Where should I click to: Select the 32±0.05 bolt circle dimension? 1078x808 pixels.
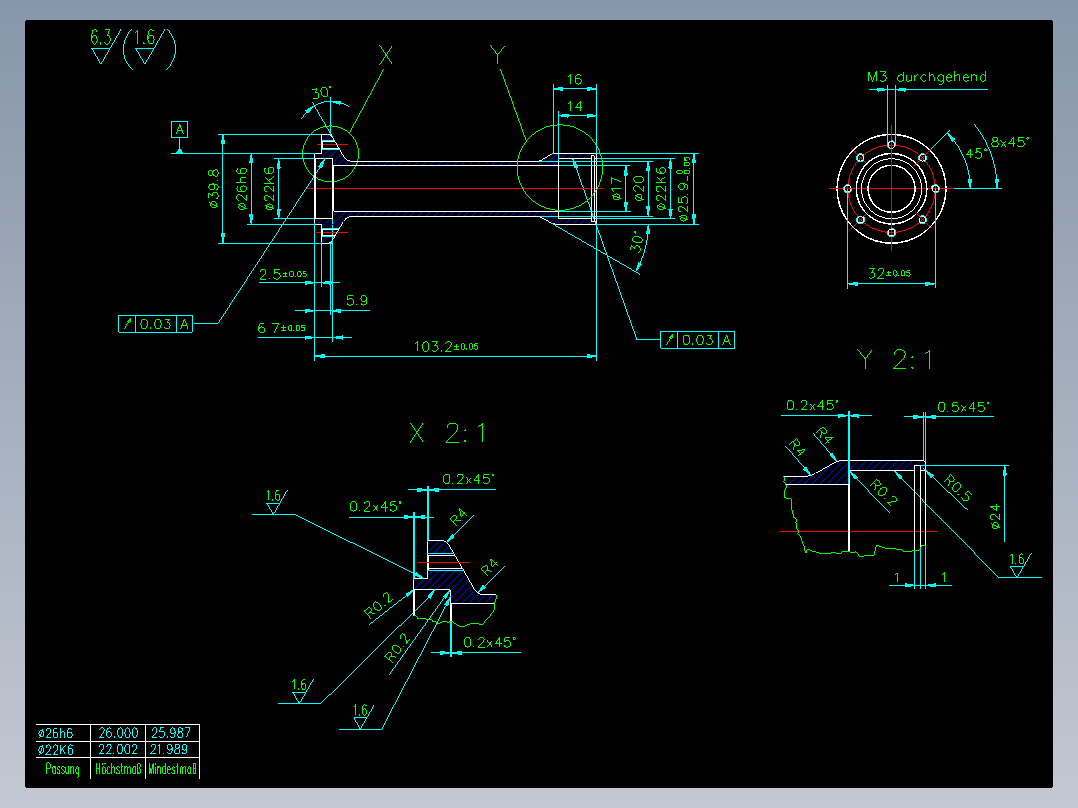889,273
